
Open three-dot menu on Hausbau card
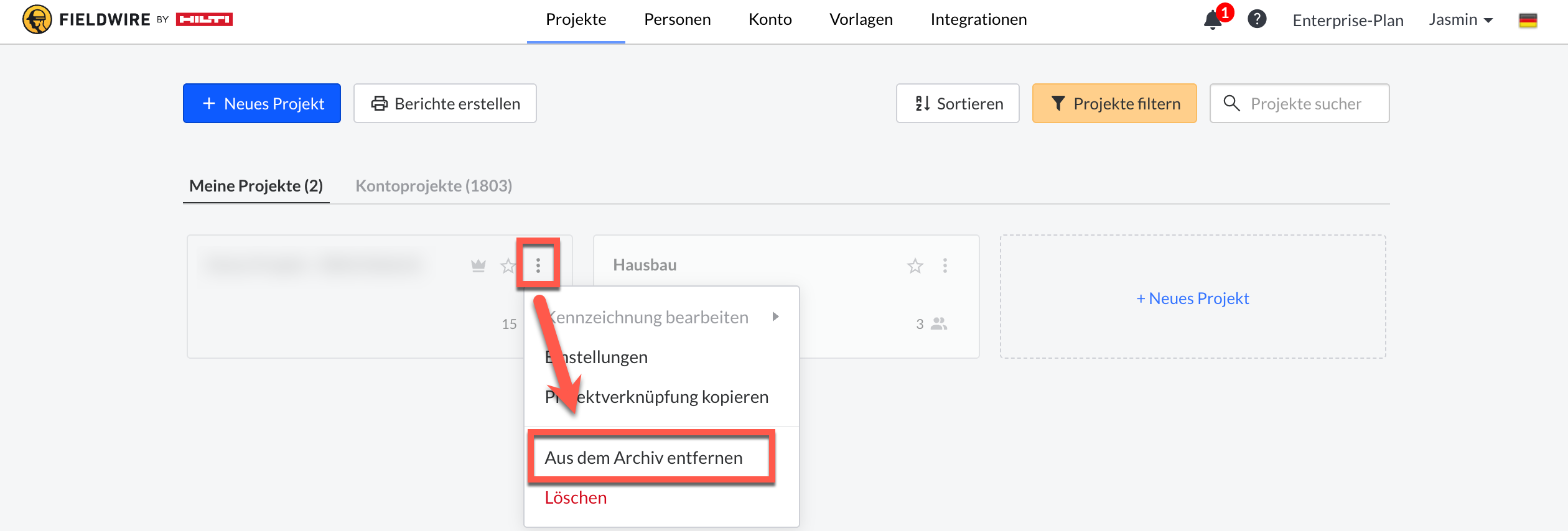[x=945, y=266]
